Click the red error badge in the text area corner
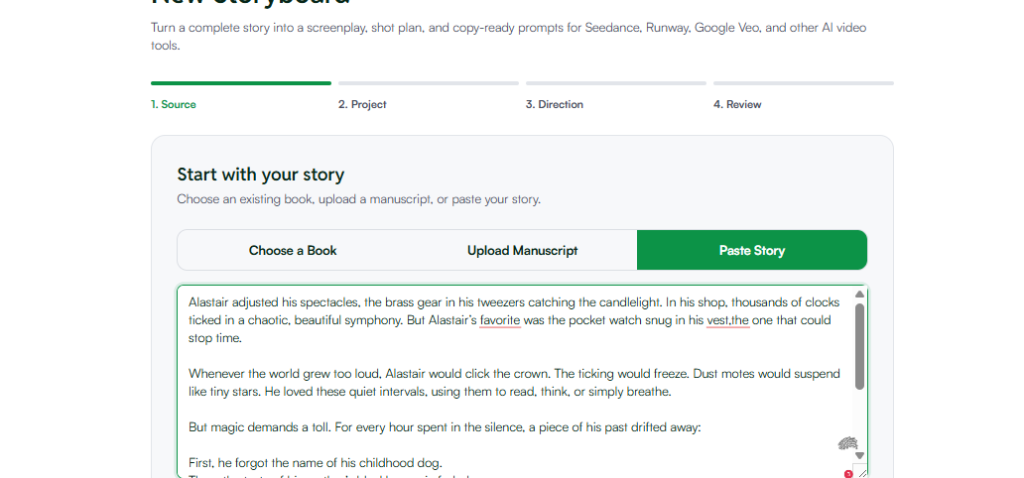Image resolution: width=1024 pixels, height=478 pixels. tap(848, 474)
